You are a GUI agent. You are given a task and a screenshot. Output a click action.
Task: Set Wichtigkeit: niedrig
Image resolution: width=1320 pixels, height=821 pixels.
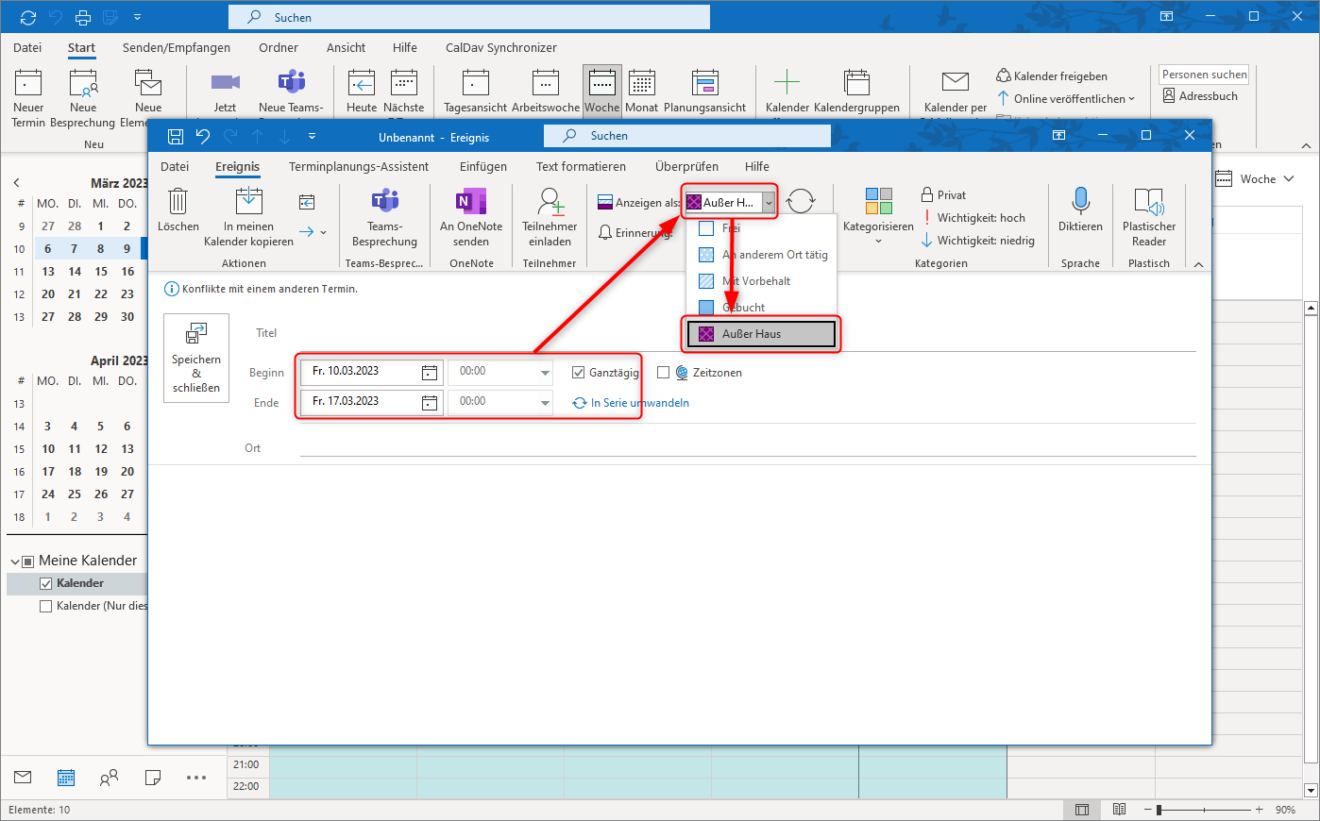[x=977, y=241]
